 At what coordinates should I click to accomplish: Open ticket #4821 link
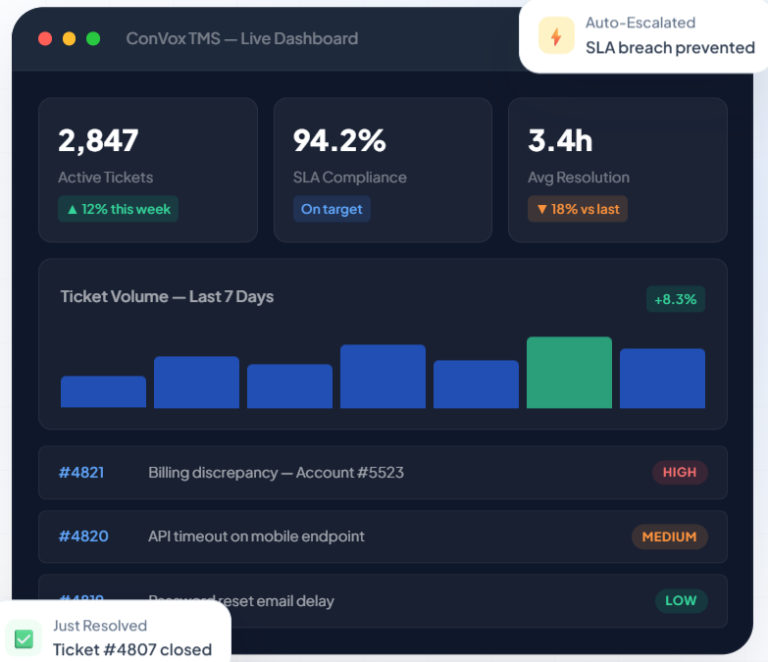(x=81, y=473)
